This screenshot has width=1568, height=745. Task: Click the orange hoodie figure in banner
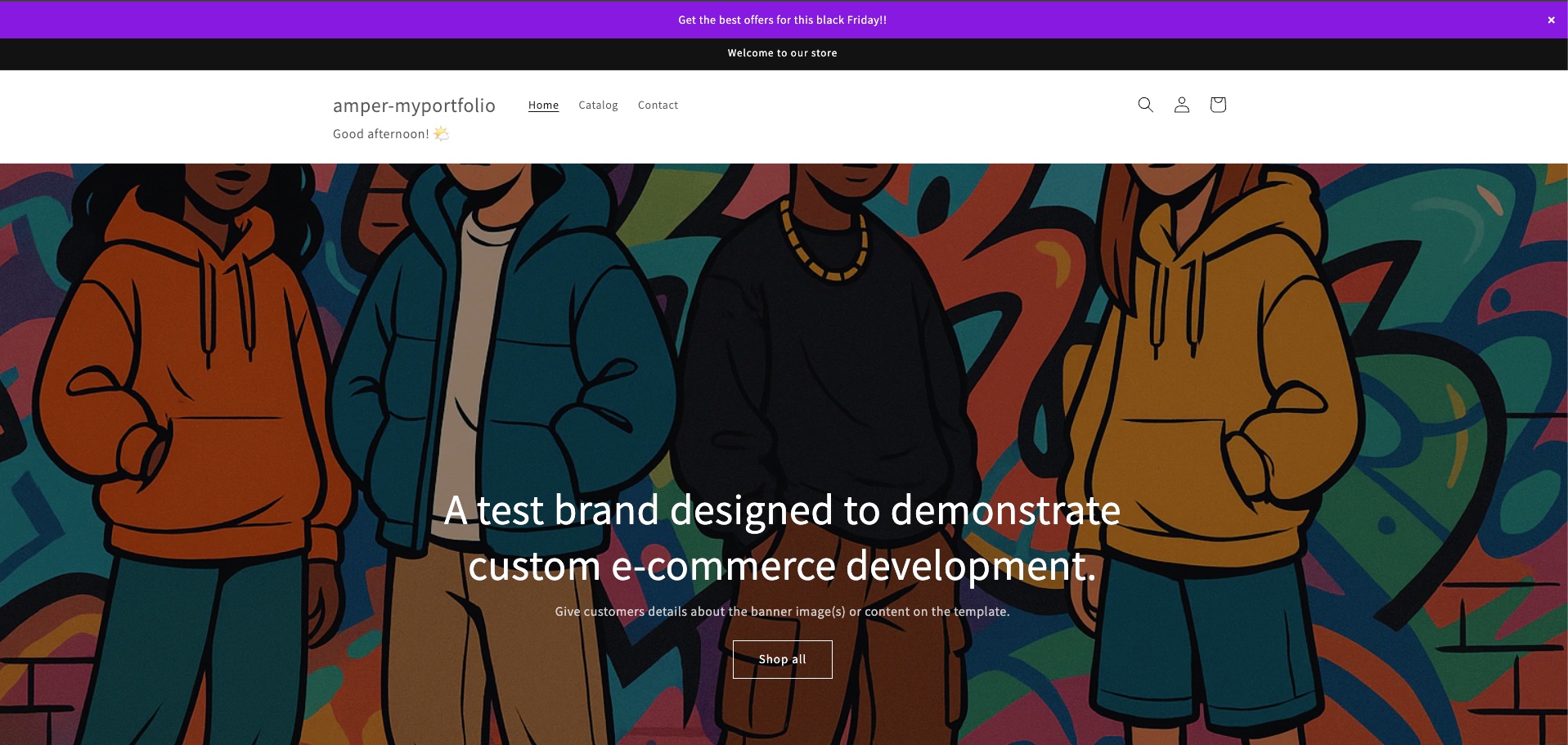point(188,368)
